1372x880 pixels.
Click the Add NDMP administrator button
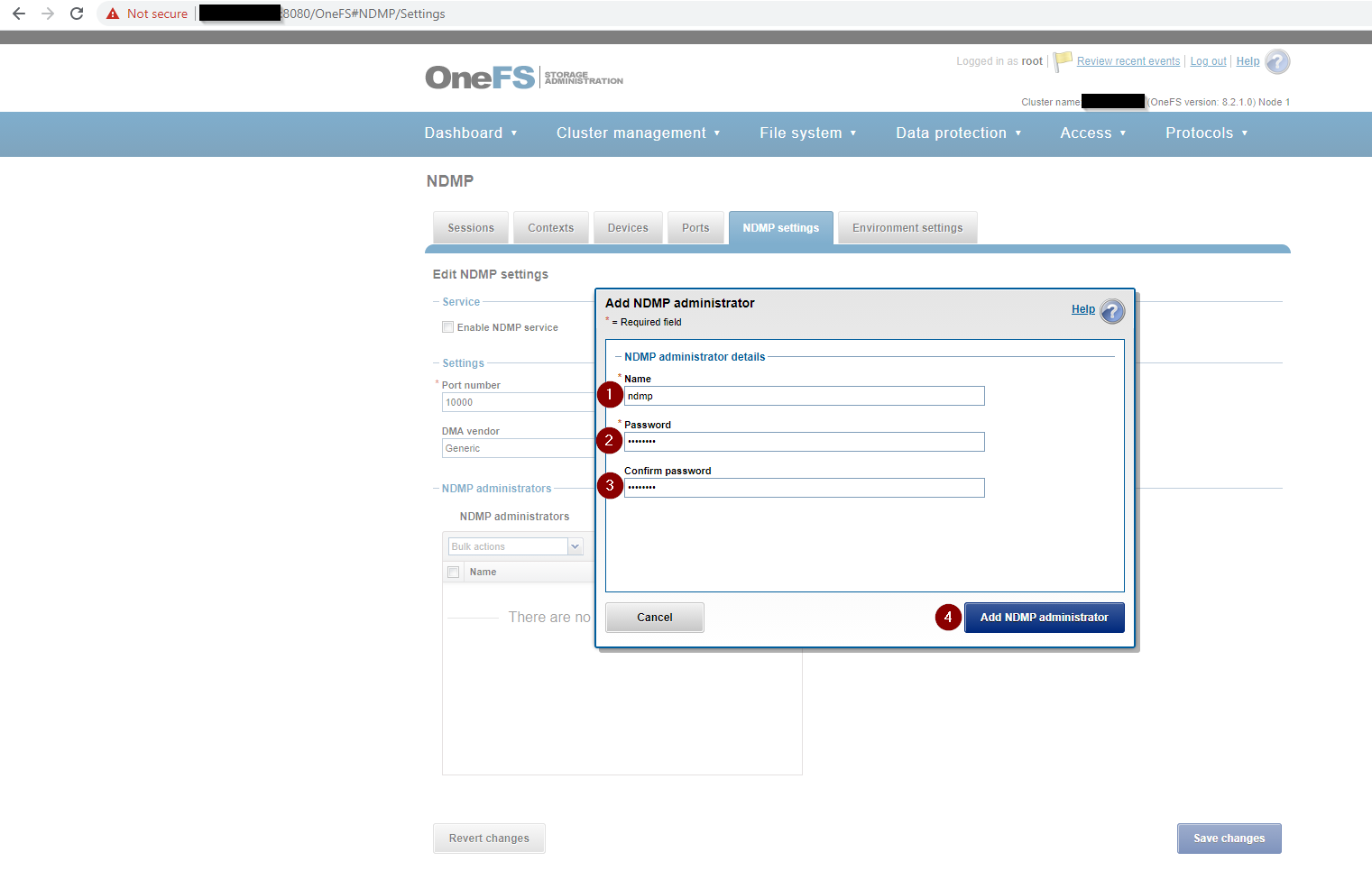[1044, 617]
